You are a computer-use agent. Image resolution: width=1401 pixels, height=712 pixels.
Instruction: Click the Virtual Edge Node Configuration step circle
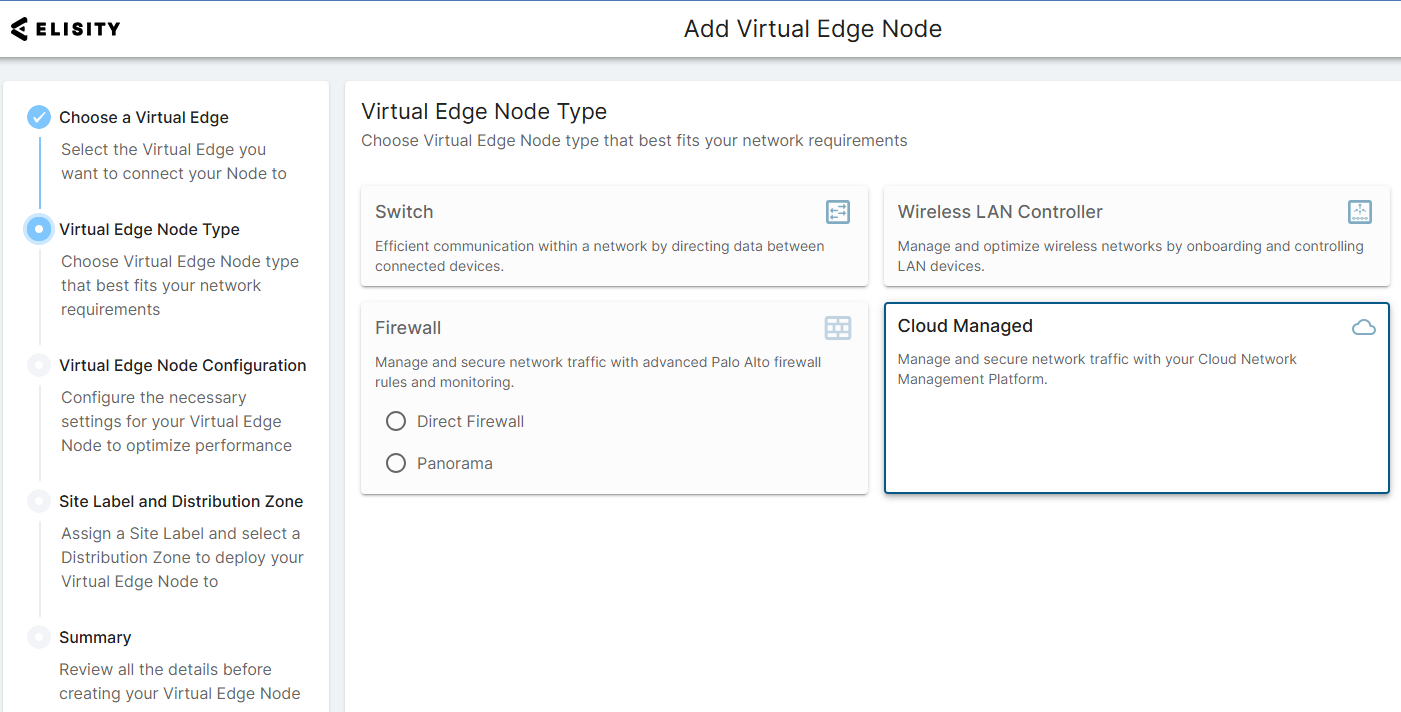click(x=39, y=365)
